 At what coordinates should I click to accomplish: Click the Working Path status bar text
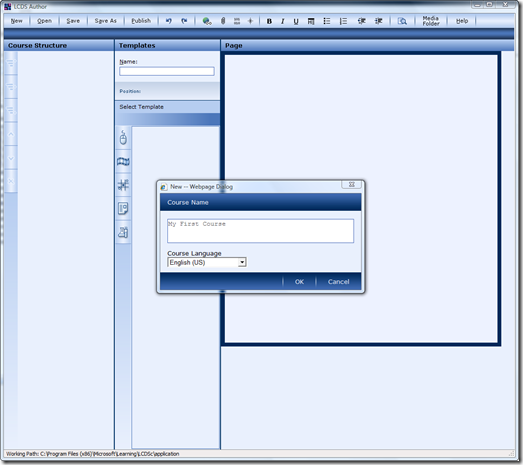tap(93, 454)
